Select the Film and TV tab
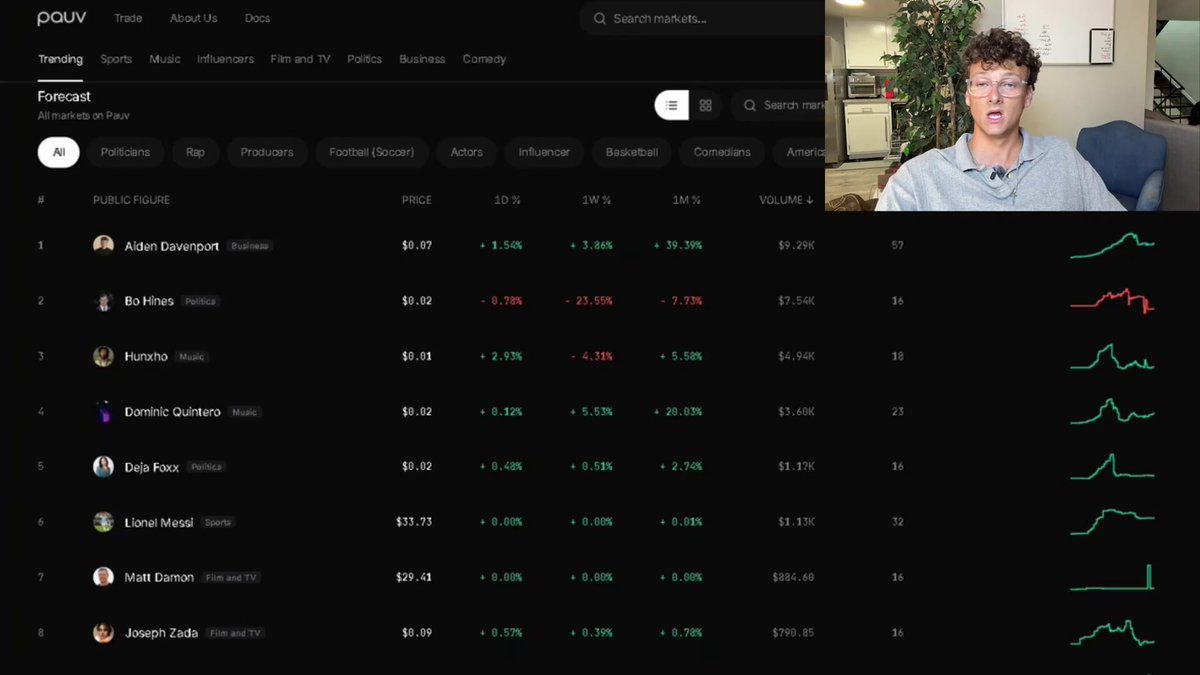 (300, 59)
